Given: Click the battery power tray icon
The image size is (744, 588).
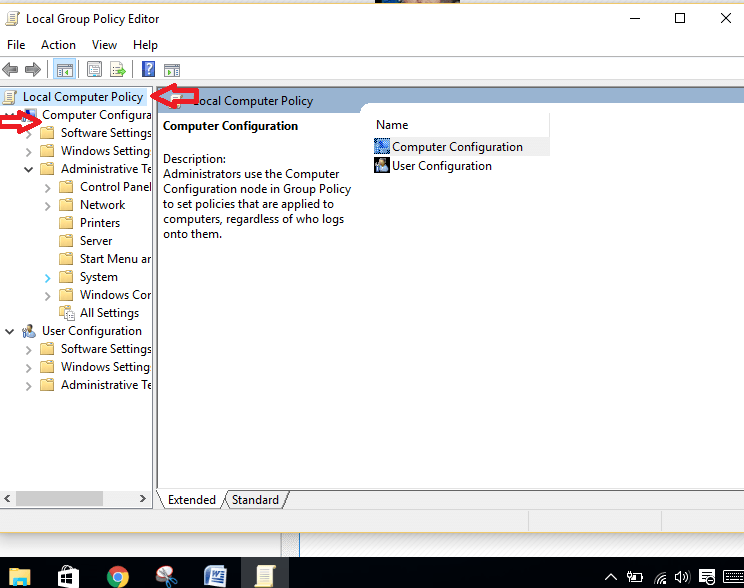Looking at the screenshot, I should (x=635, y=577).
